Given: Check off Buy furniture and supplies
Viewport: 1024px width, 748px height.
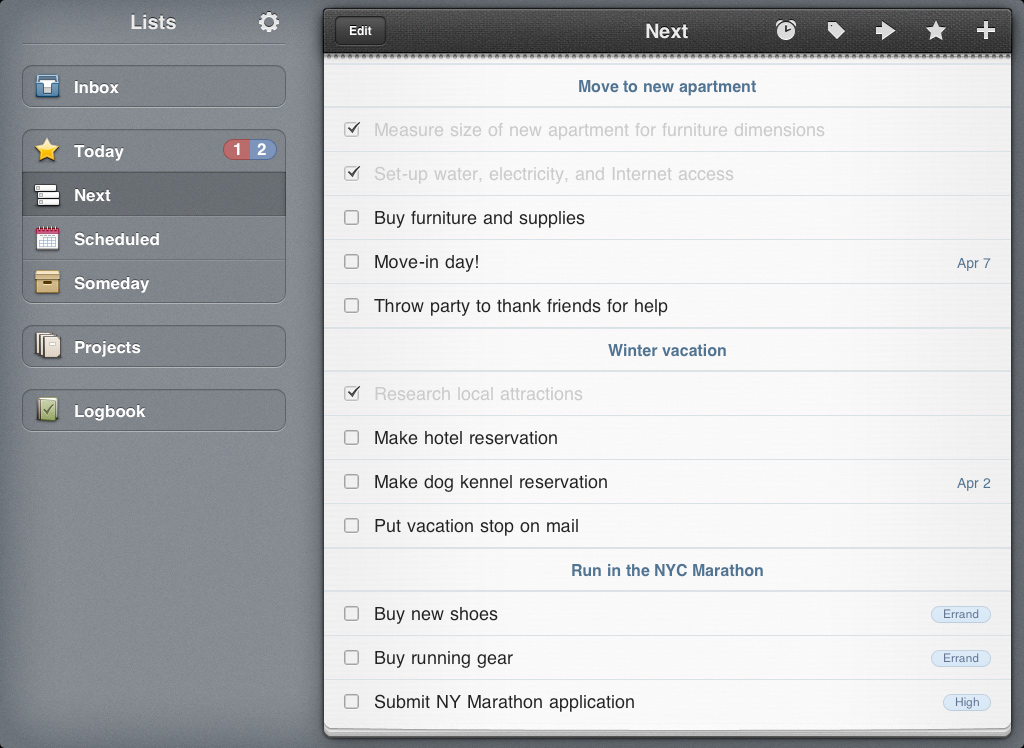Looking at the screenshot, I should [x=351, y=218].
